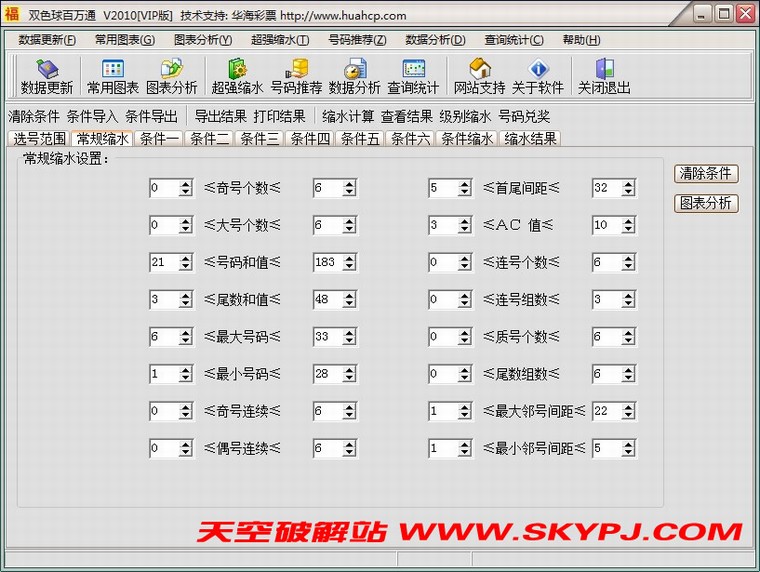Viewport: 760px width, 572px height.
Task: Click the 清除条件 button on right
Action: pyautogui.click(x=707, y=173)
